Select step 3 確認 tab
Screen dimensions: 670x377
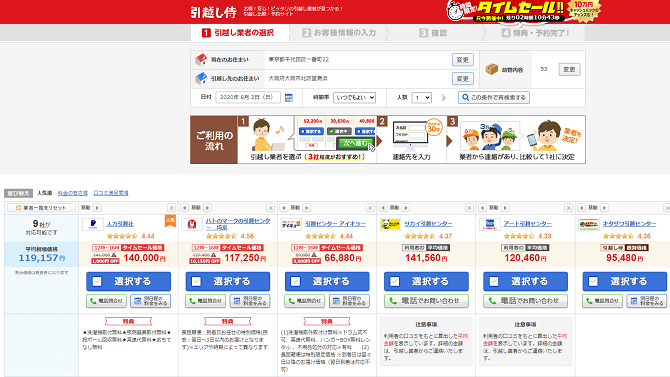(435, 33)
